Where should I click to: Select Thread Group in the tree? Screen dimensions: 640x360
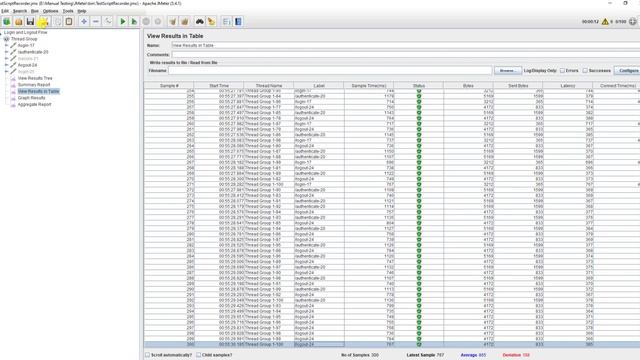tap(24, 39)
